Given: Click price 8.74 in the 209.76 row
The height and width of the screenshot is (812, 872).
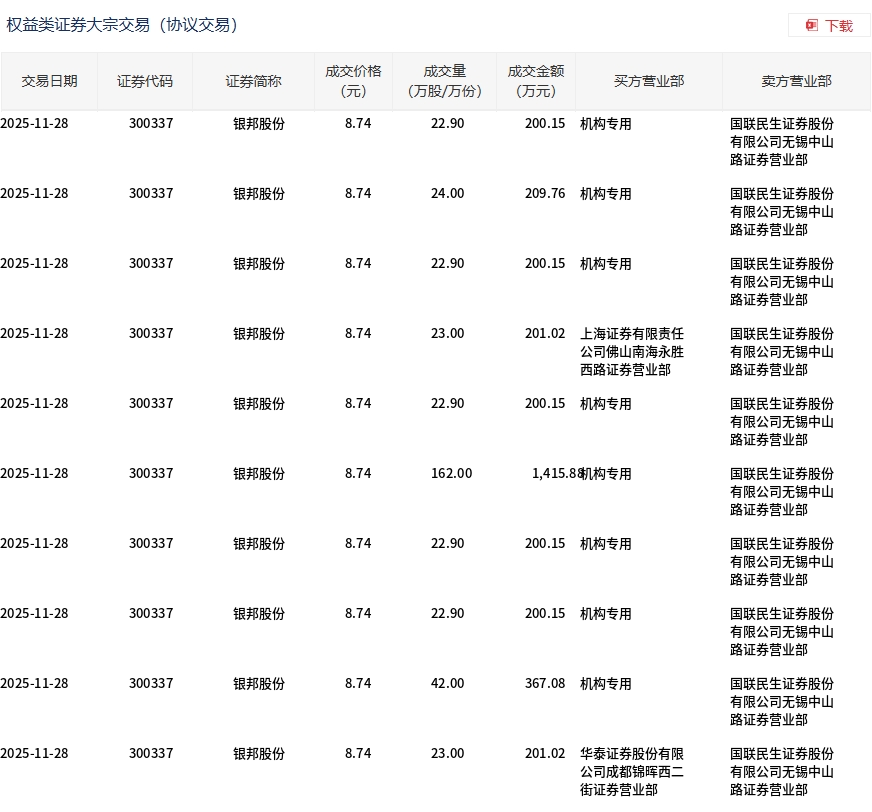Looking at the screenshot, I should coord(358,194).
